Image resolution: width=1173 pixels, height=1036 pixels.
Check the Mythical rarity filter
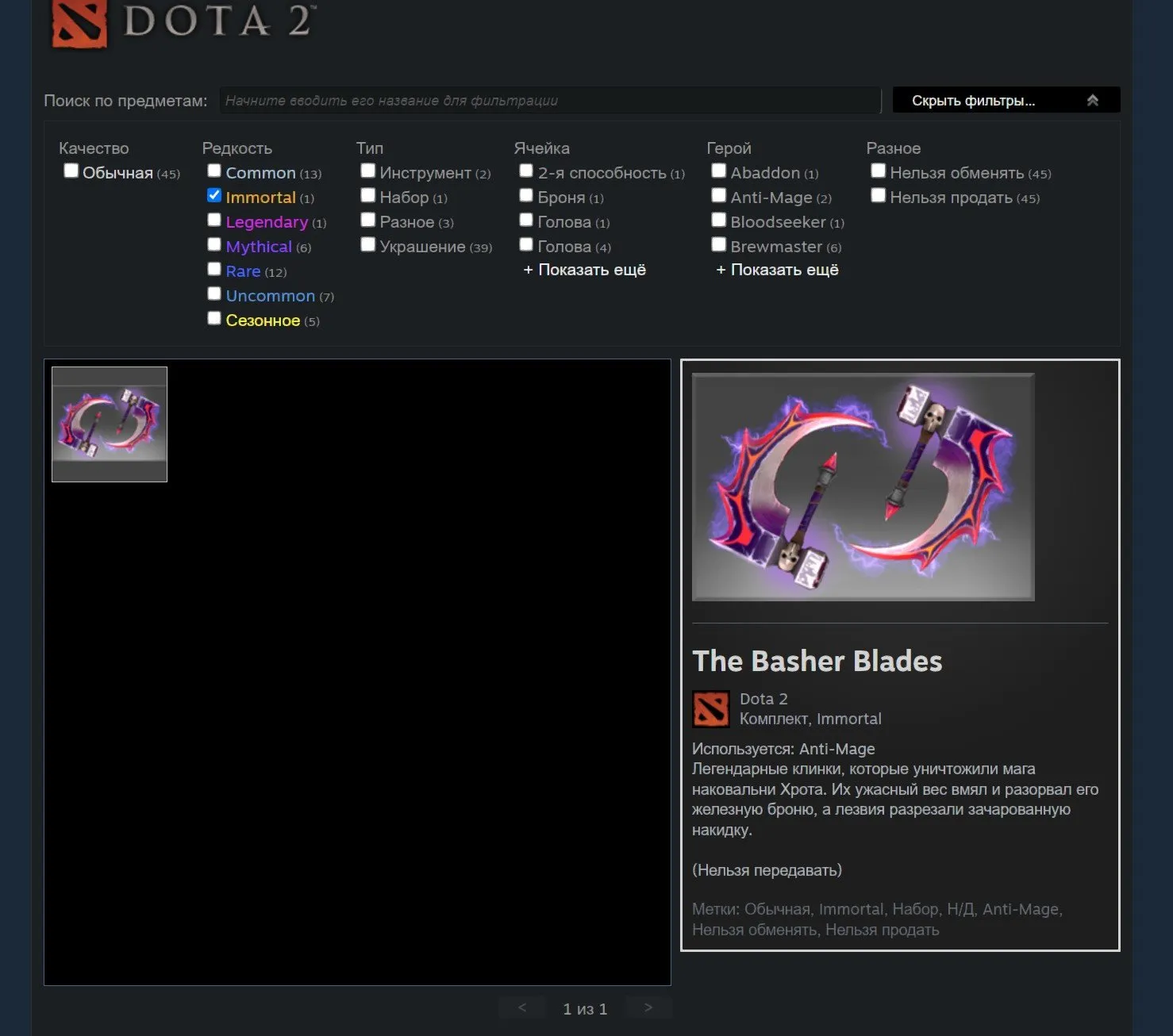click(214, 244)
